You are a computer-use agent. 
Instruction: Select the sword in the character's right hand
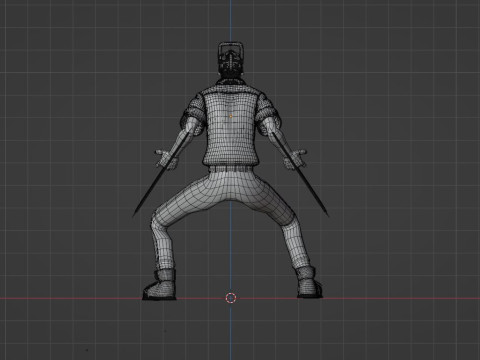tap(300, 174)
